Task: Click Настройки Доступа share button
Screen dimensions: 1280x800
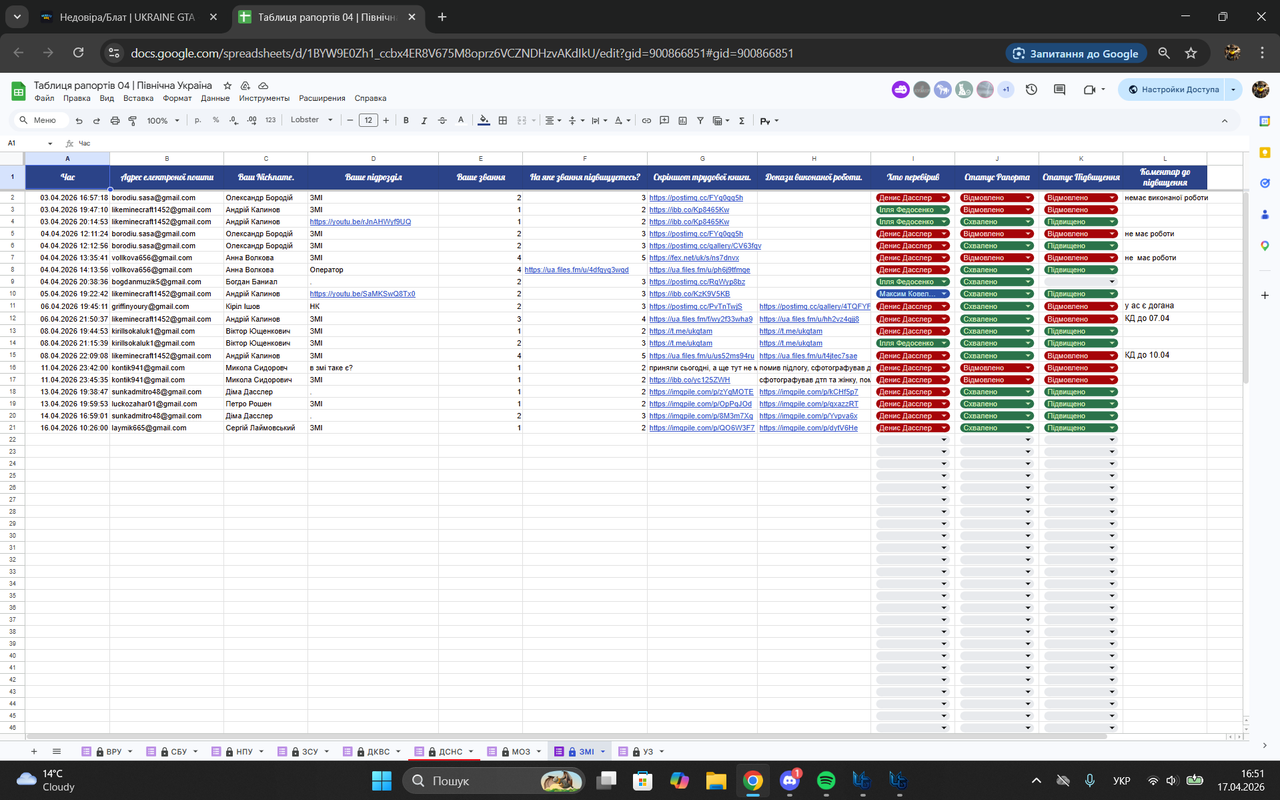Action: 1172,89
